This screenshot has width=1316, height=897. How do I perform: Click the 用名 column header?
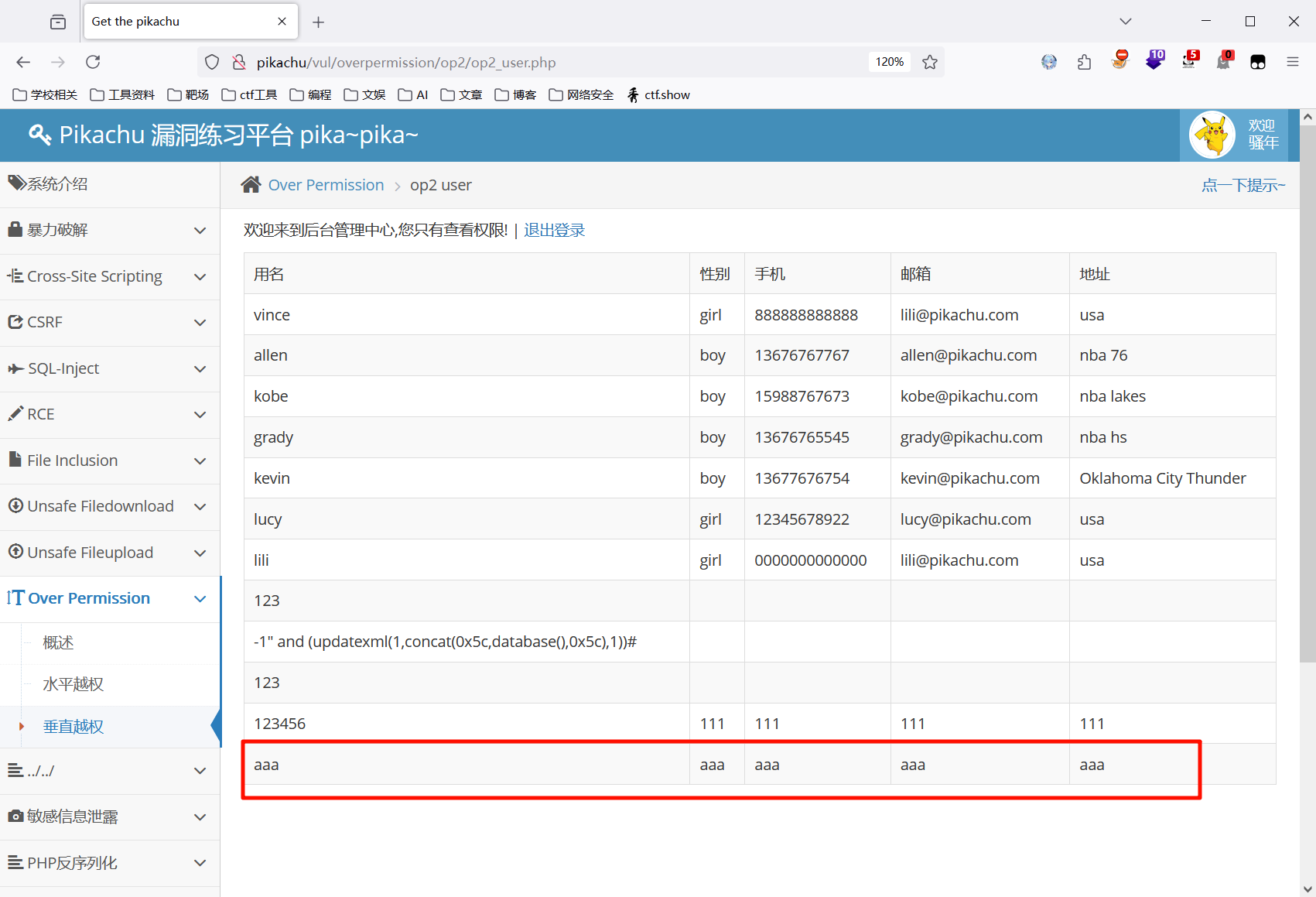(467, 274)
